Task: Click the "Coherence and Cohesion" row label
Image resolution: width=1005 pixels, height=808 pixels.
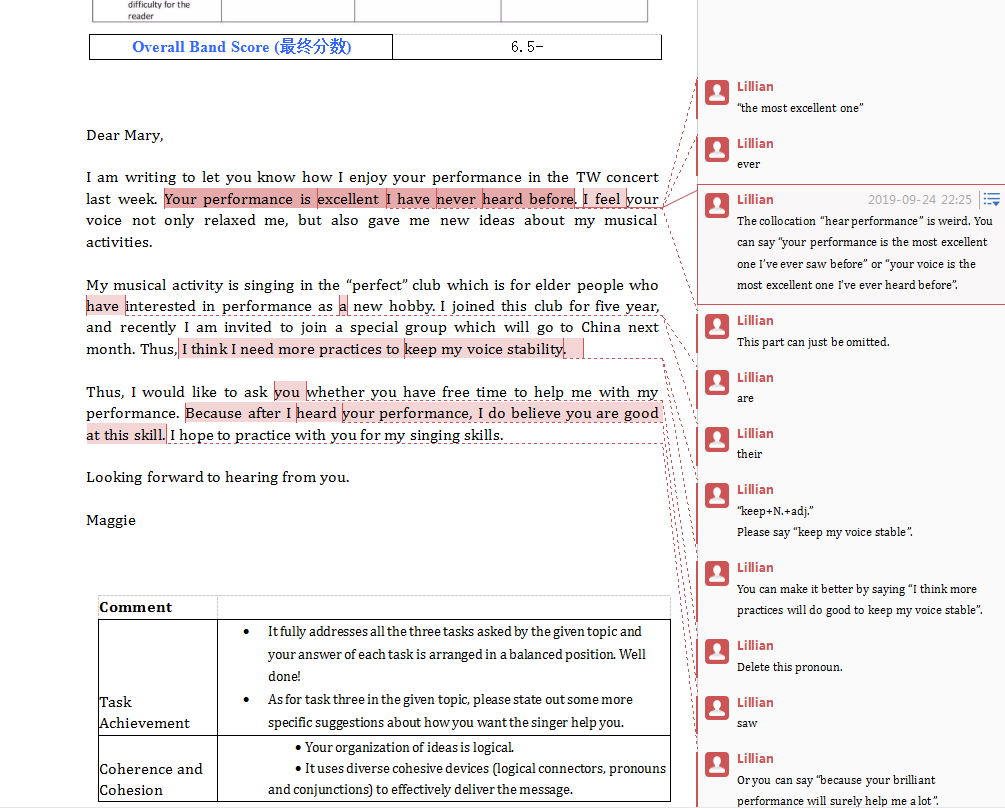Action: (151, 779)
